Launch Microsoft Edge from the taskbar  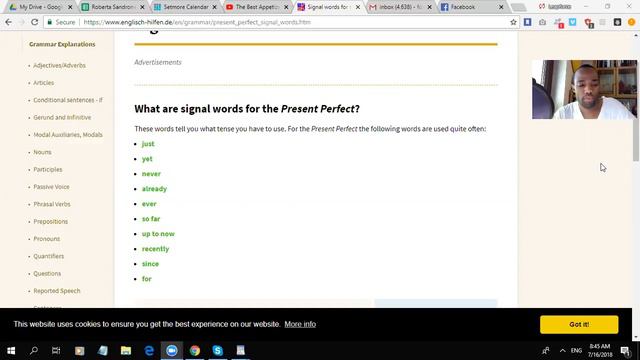pos(149,351)
